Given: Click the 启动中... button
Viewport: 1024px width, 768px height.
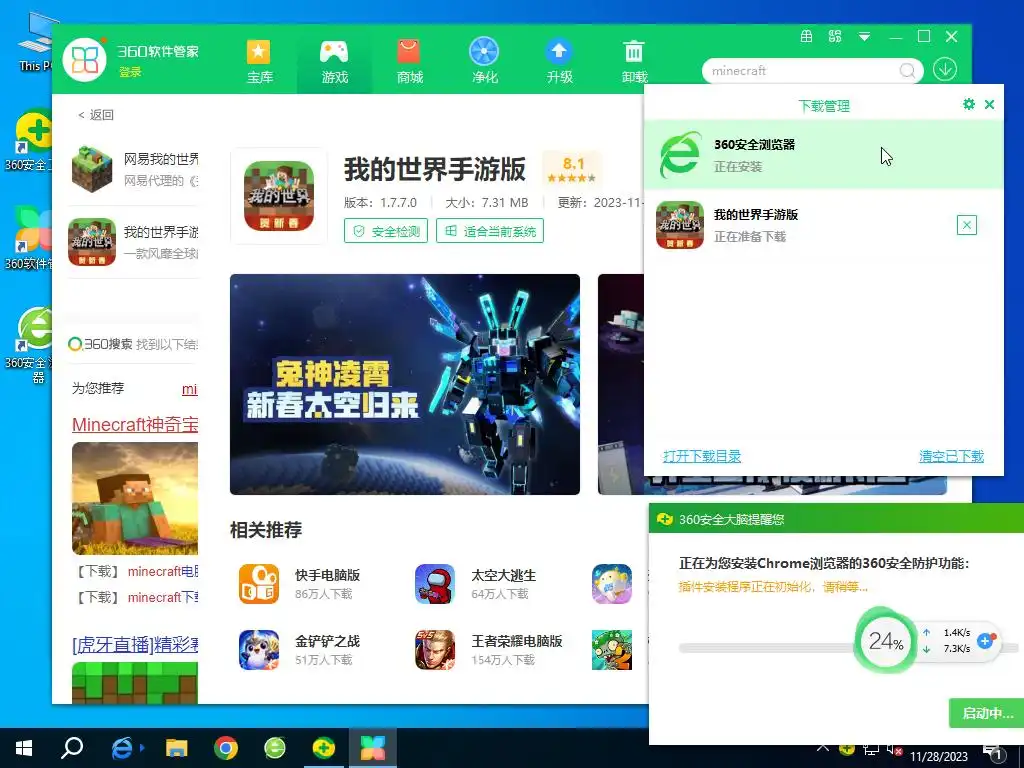Looking at the screenshot, I should [x=987, y=713].
